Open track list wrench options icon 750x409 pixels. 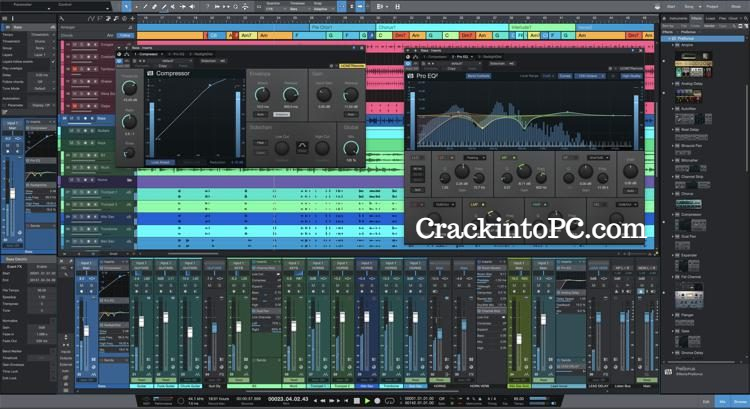(x=62, y=19)
